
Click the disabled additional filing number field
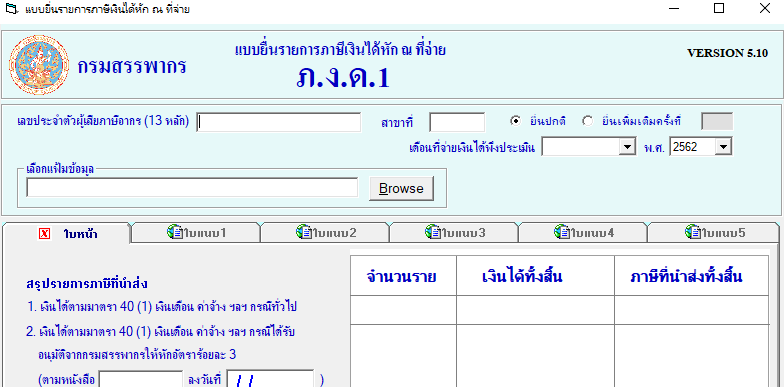pyautogui.click(x=717, y=122)
